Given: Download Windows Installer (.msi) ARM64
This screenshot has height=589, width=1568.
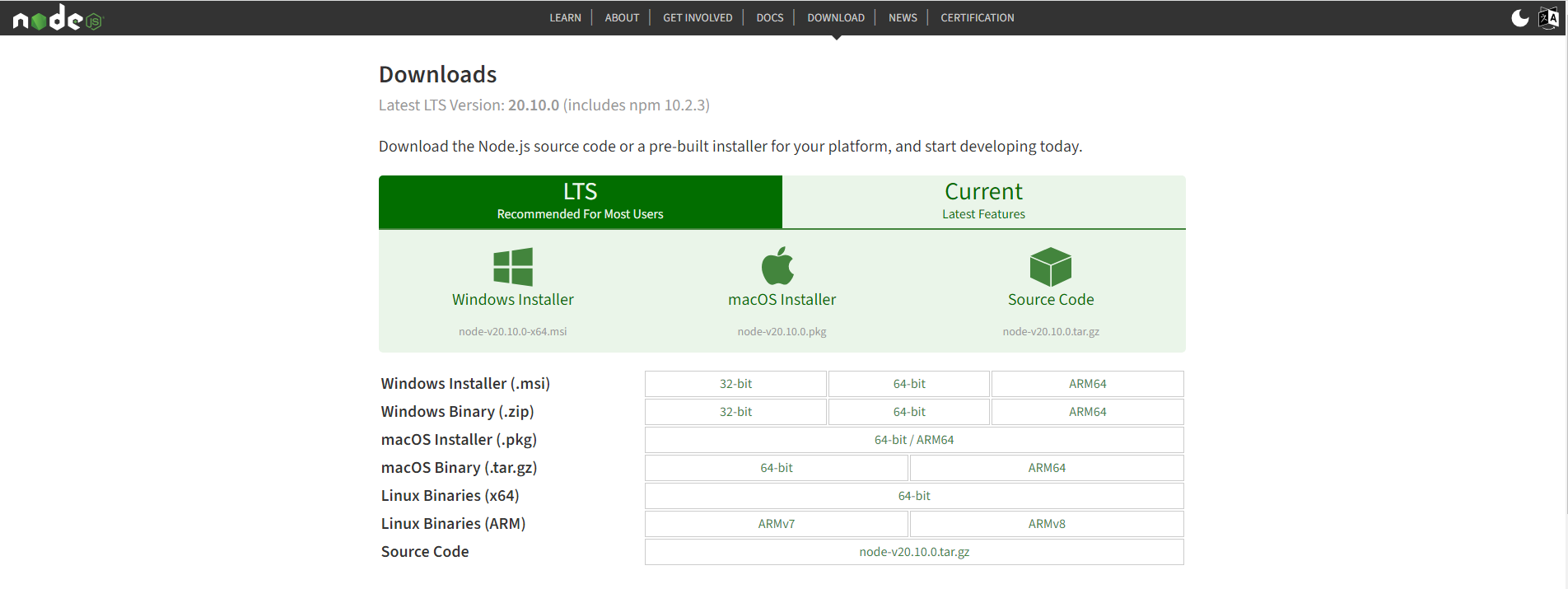Looking at the screenshot, I should pos(1088,384).
